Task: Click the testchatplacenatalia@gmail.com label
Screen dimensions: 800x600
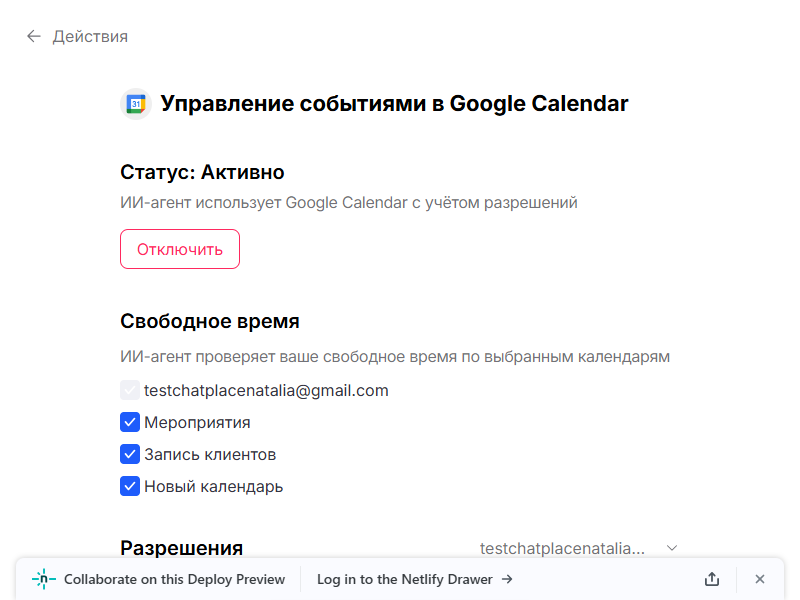Action: (266, 390)
